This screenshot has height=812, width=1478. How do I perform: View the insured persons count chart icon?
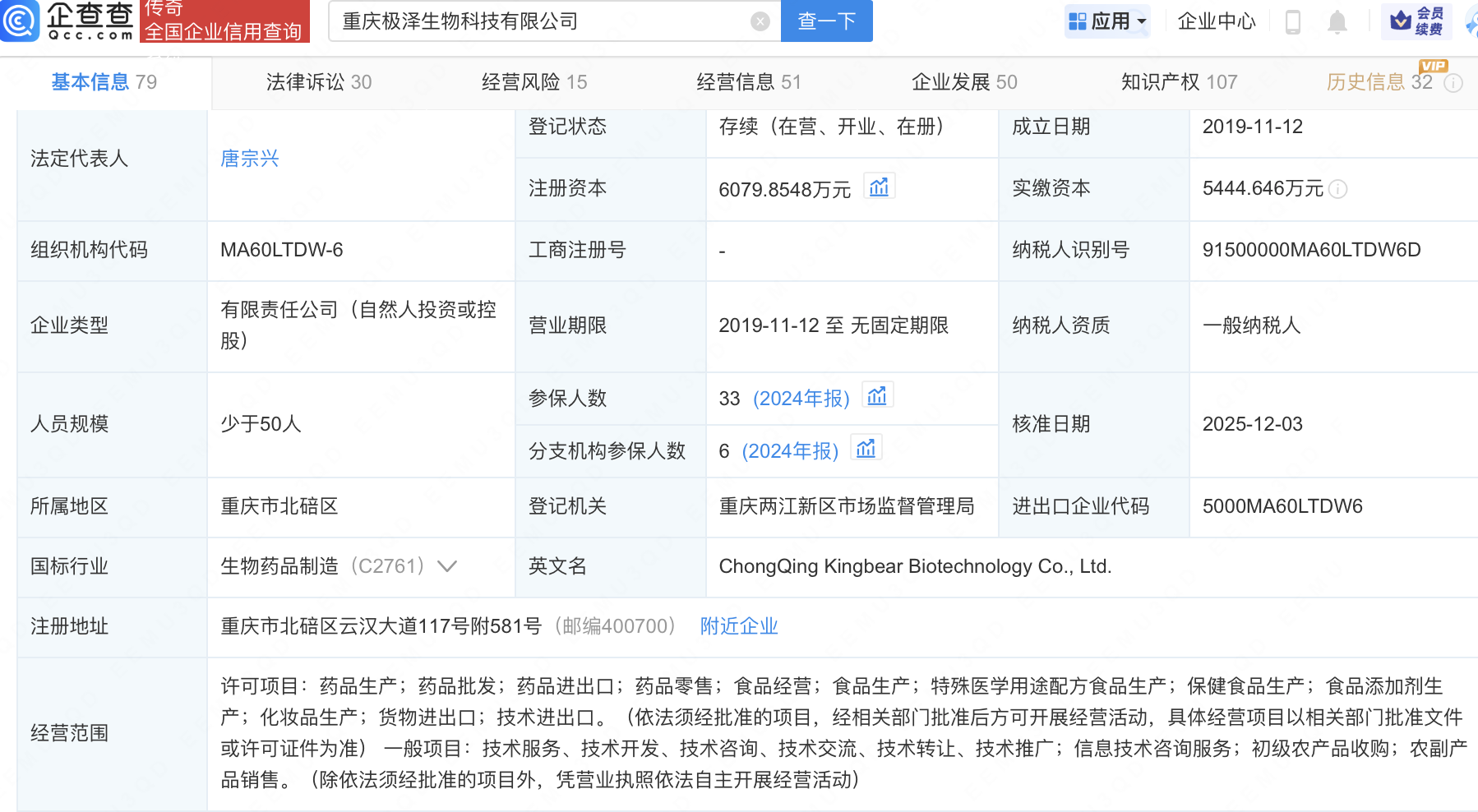[877, 396]
